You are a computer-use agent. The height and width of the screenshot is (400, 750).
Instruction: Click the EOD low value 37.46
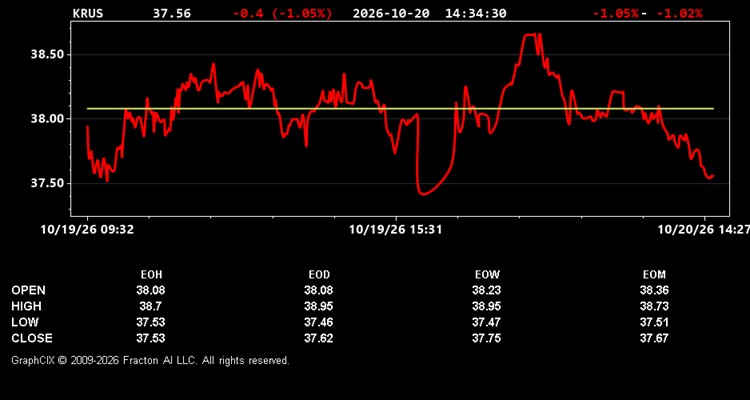coord(319,322)
